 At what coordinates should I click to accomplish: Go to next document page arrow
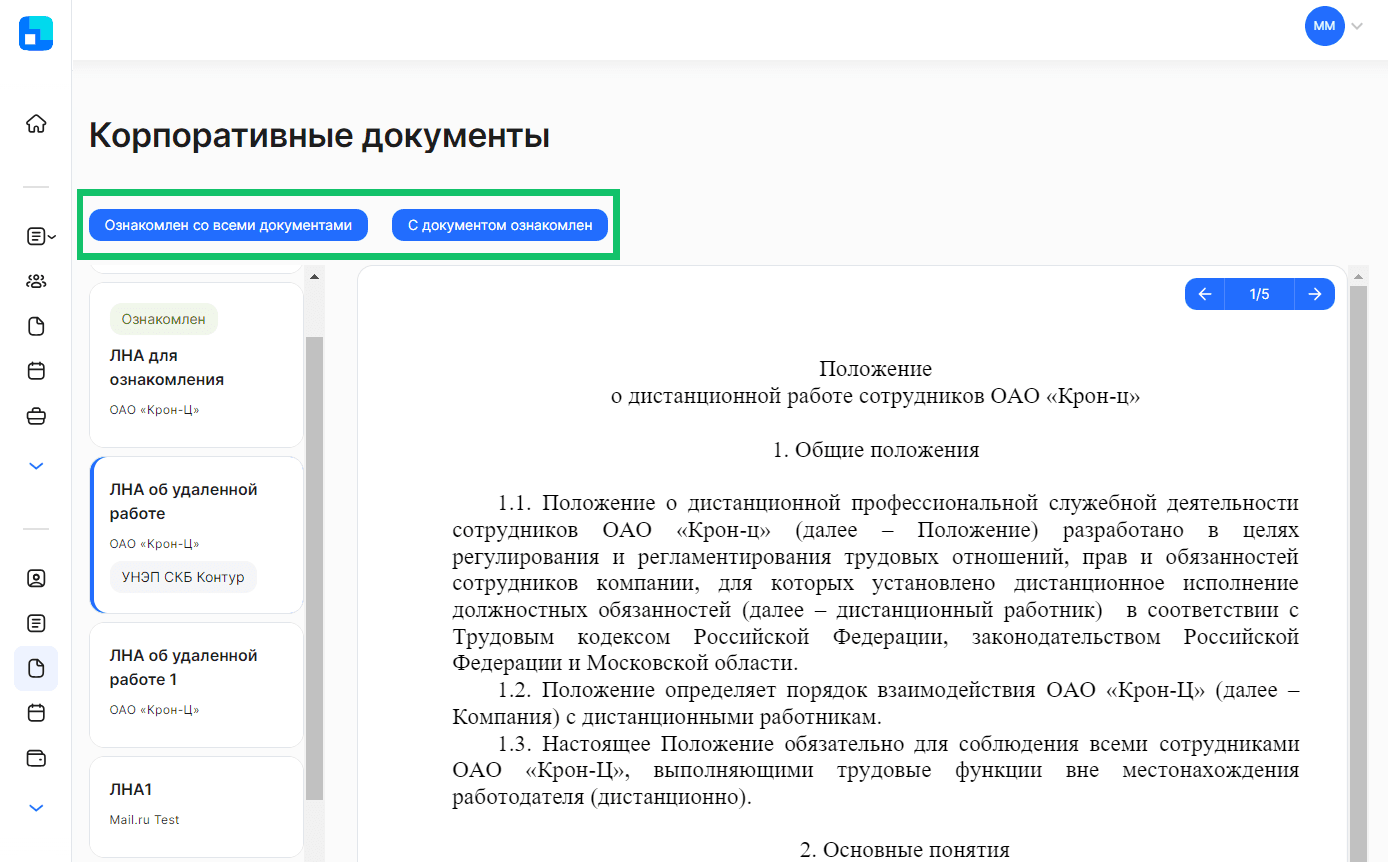(x=1315, y=294)
